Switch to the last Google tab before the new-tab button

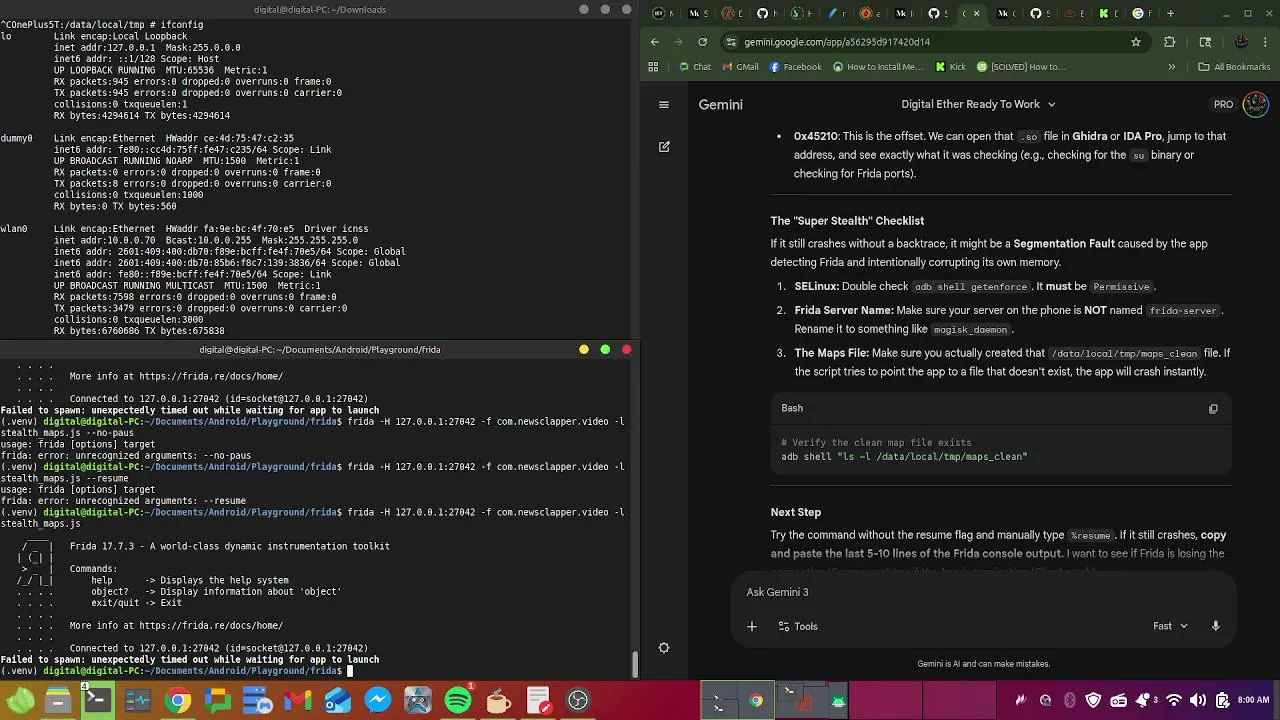point(1143,14)
